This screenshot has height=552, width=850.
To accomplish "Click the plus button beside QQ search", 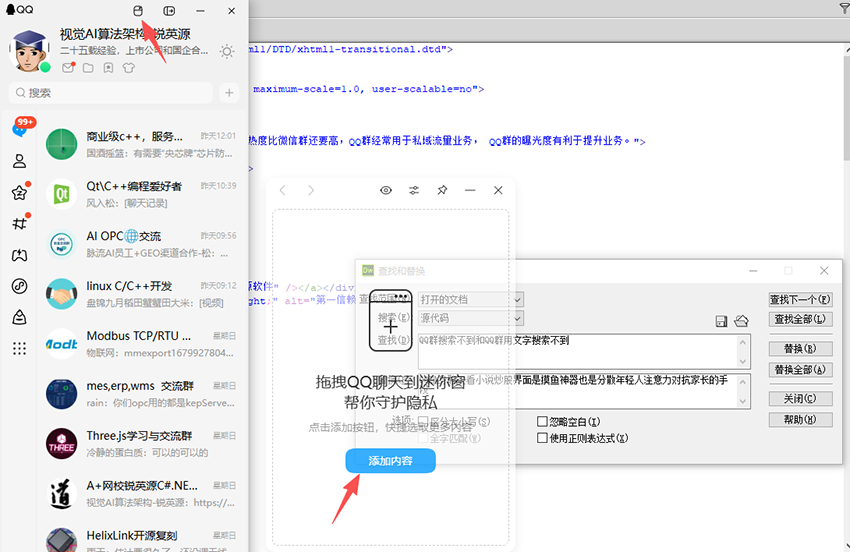I will coord(229,93).
